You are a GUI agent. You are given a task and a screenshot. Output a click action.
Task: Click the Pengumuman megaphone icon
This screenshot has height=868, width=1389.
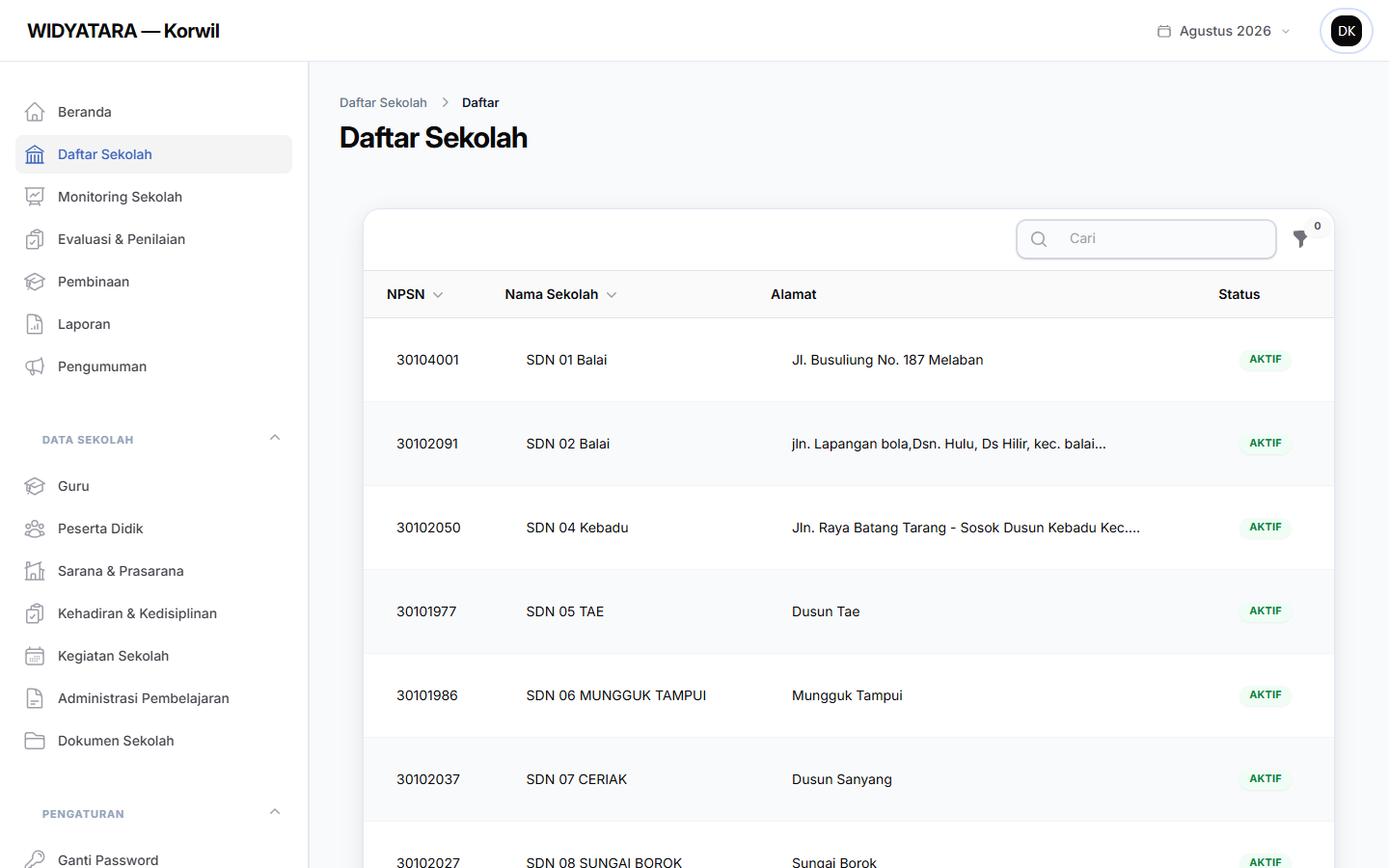coord(35,366)
